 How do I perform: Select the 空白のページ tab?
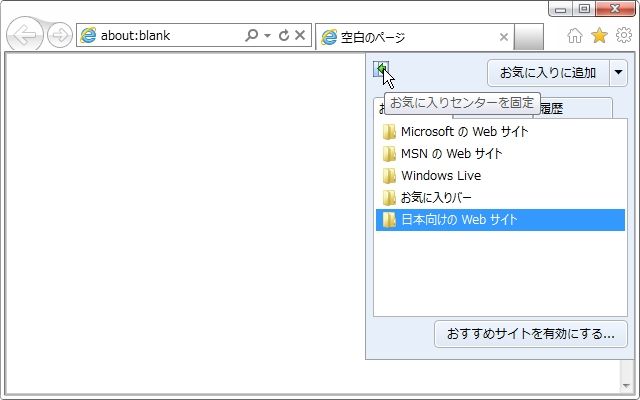point(415,37)
